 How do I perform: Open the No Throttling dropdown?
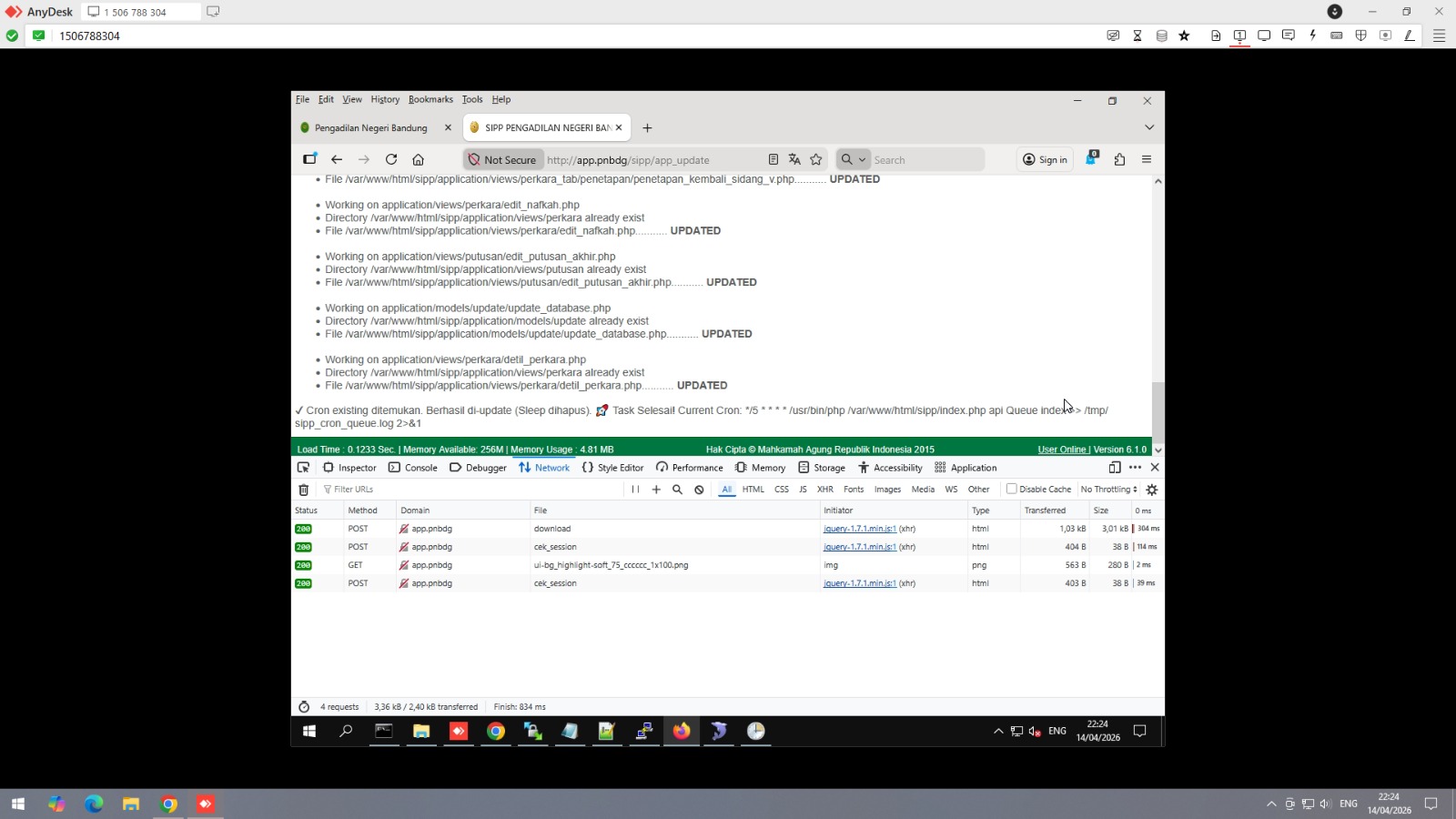tap(1108, 490)
